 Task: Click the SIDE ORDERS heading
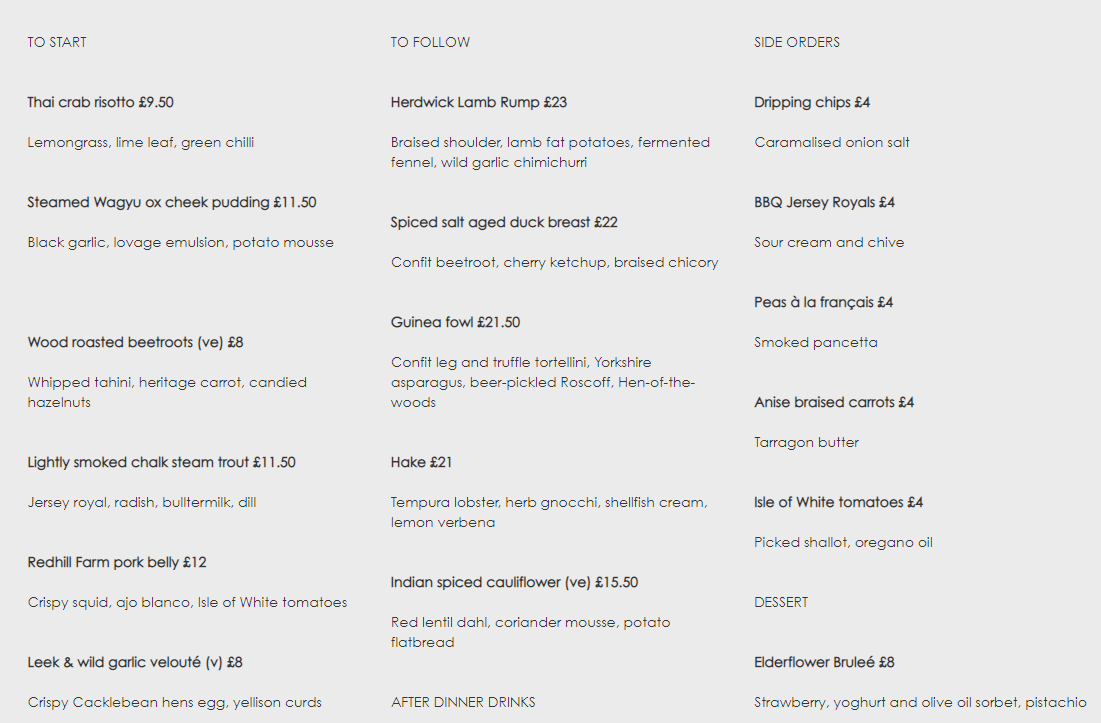click(x=797, y=42)
